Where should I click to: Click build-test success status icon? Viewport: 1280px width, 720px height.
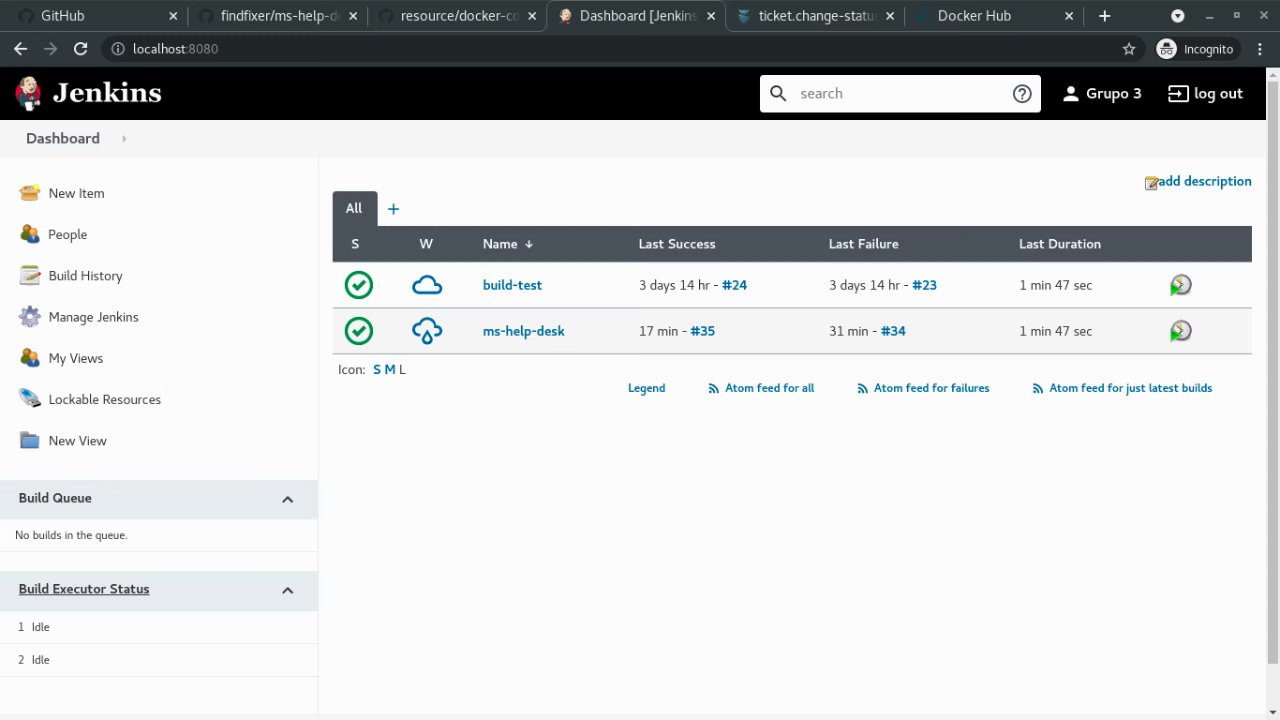(359, 285)
